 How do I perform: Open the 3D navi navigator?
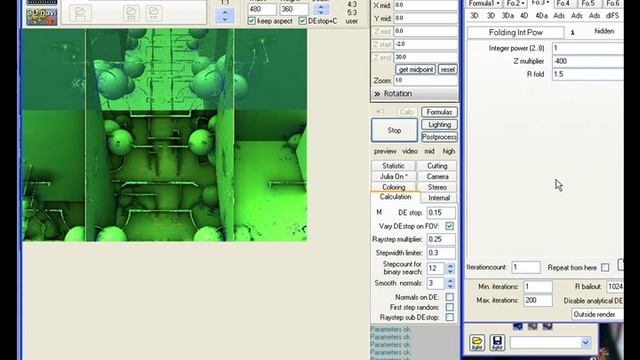click(x=42, y=17)
